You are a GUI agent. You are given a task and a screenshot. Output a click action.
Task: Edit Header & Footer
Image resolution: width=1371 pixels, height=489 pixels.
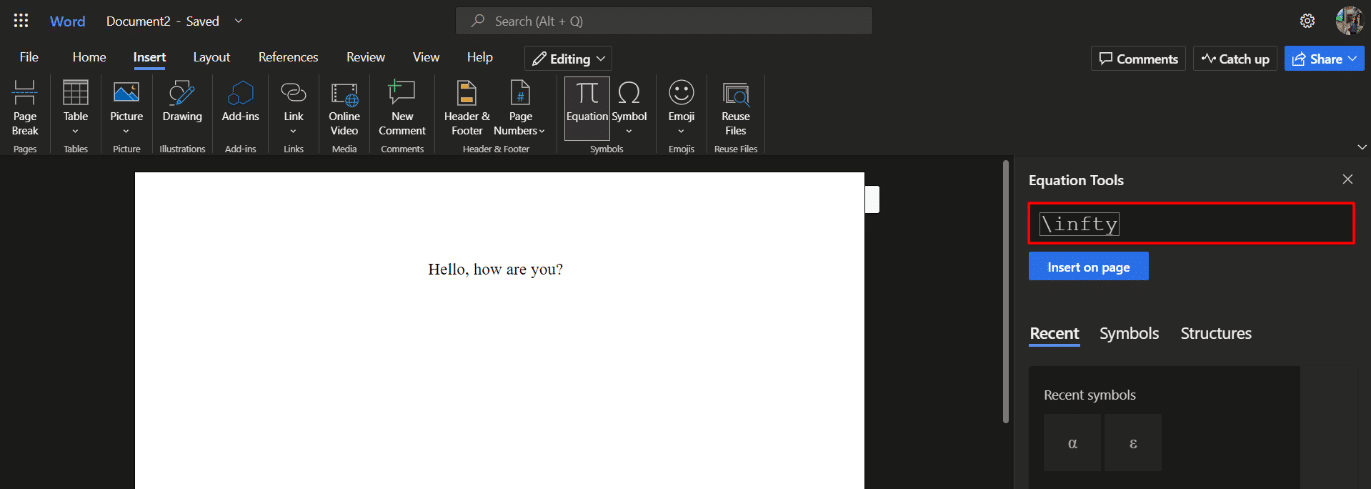pos(467,109)
